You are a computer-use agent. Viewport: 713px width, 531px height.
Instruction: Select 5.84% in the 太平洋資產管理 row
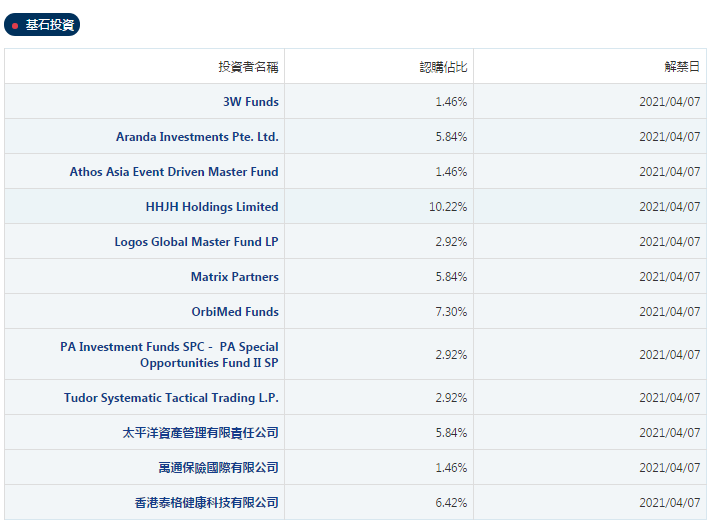(451, 432)
